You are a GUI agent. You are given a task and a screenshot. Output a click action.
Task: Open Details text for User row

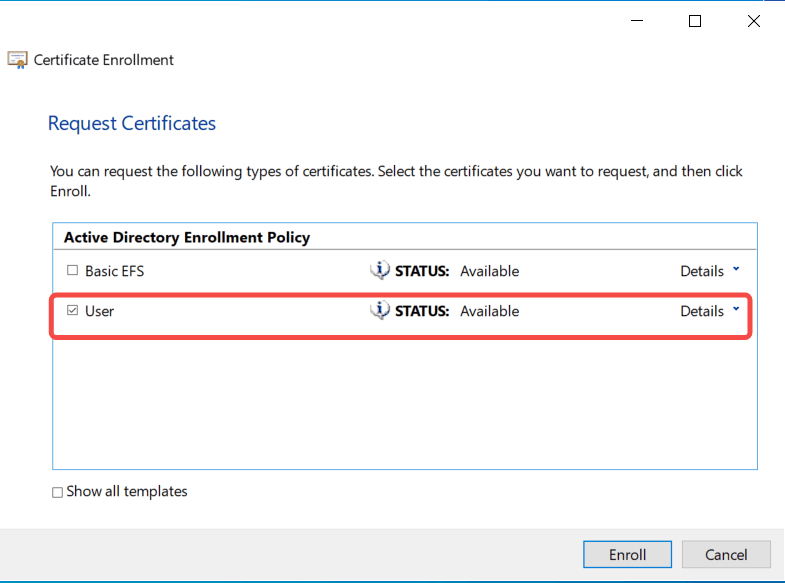click(702, 311)
